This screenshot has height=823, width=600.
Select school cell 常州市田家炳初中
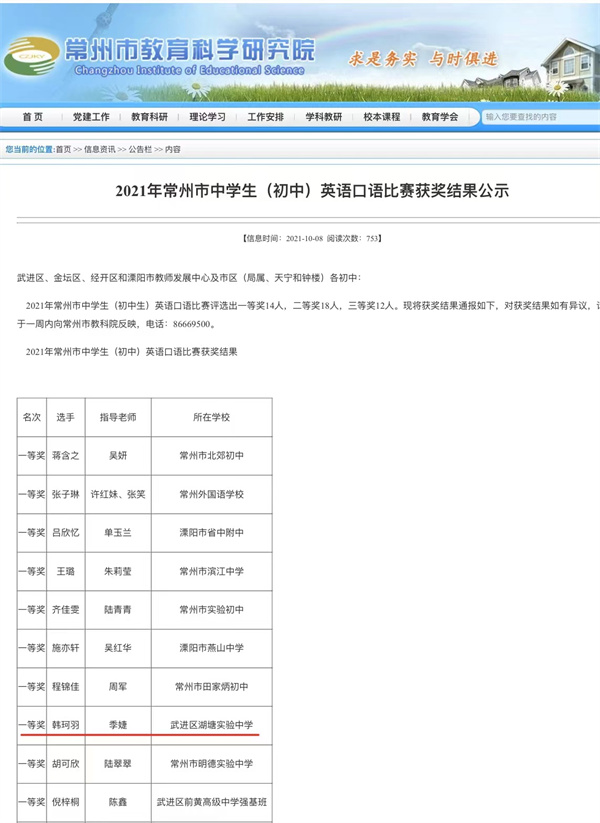(x=212, y=687)
